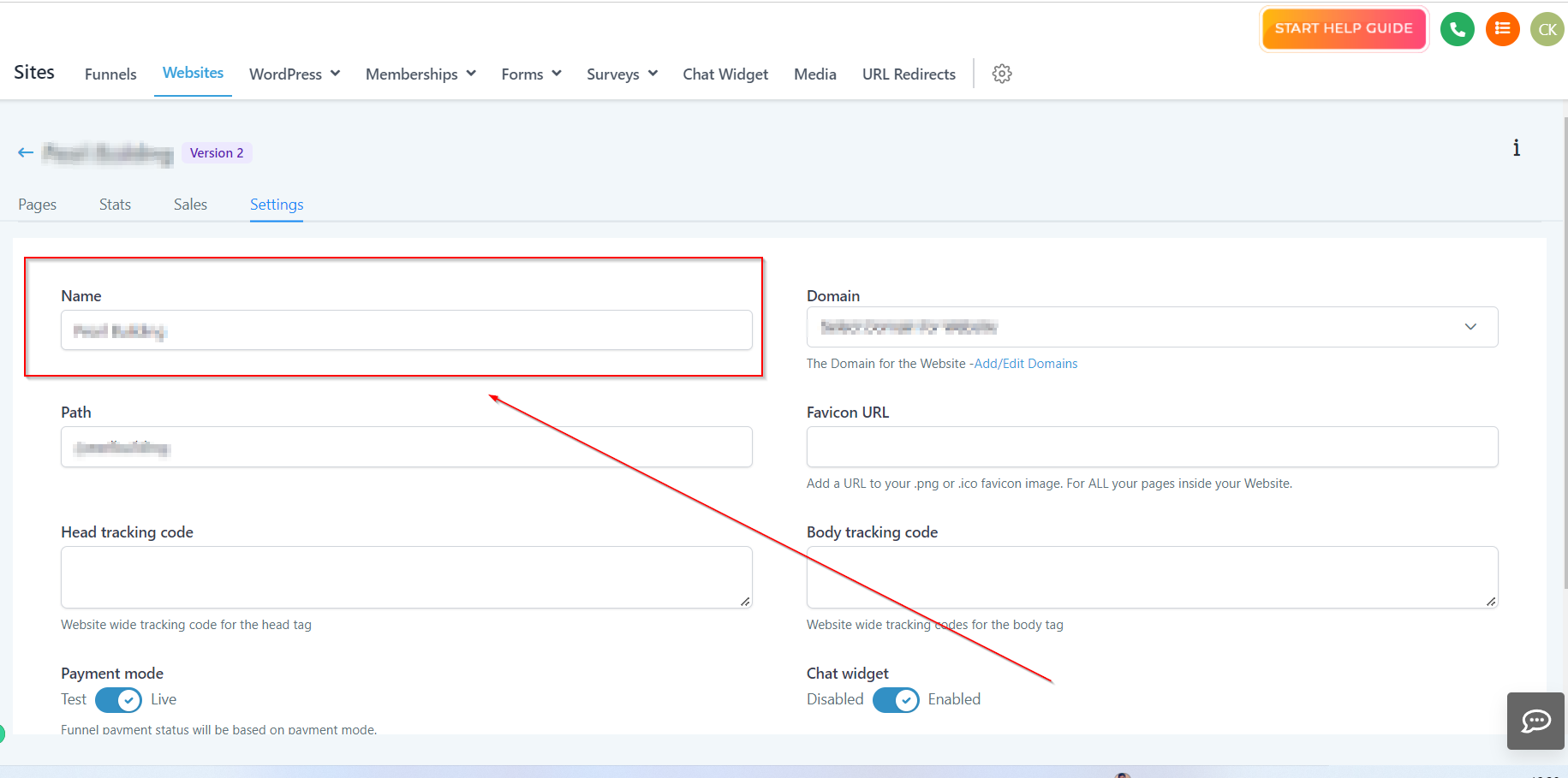1568x778 pixels.
Task: Go to the Funnels menu item
Action: pyautogui.click(x=110, y=74)
